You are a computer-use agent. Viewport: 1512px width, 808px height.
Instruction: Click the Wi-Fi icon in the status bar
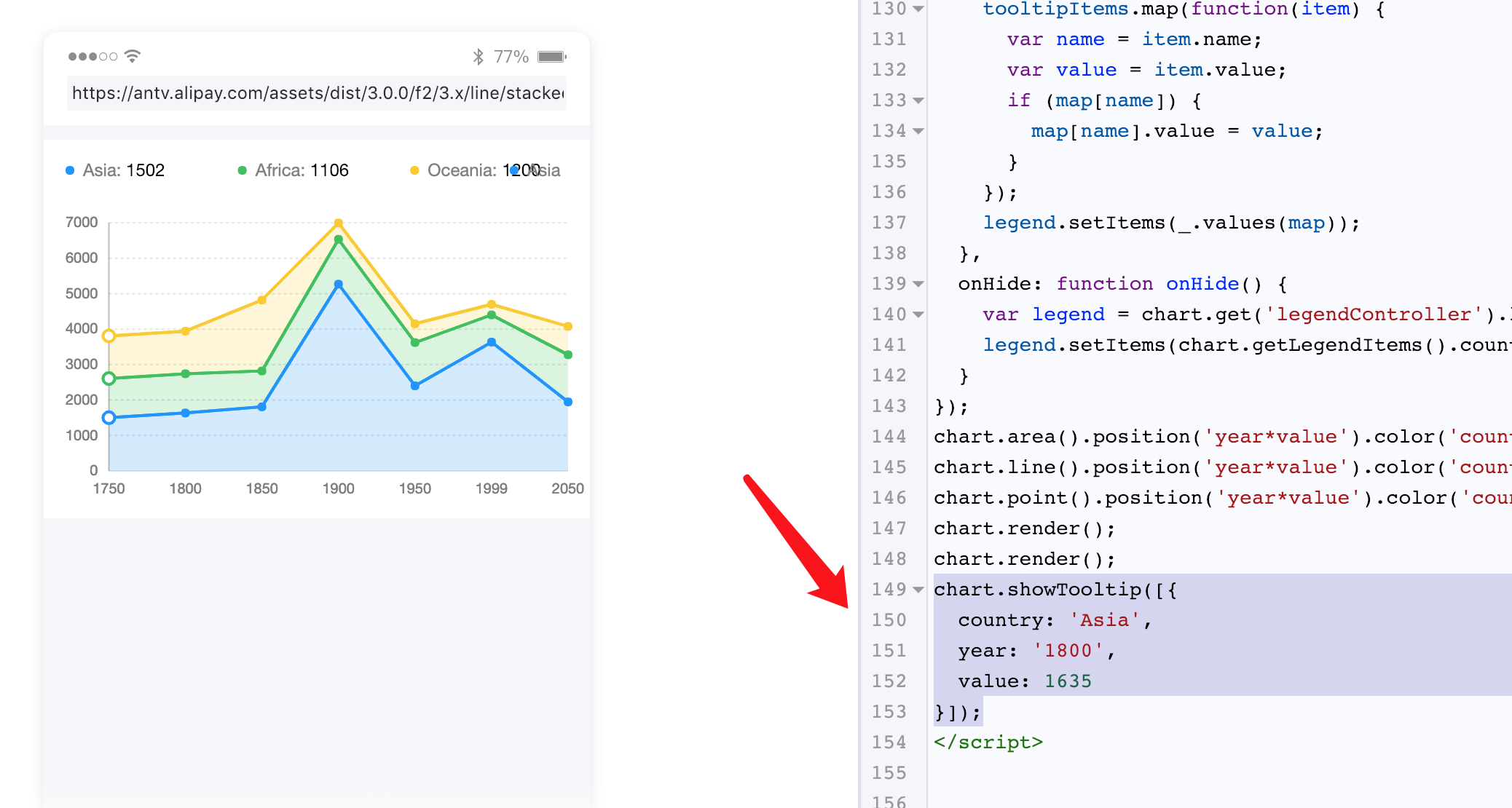coord(131,55)
